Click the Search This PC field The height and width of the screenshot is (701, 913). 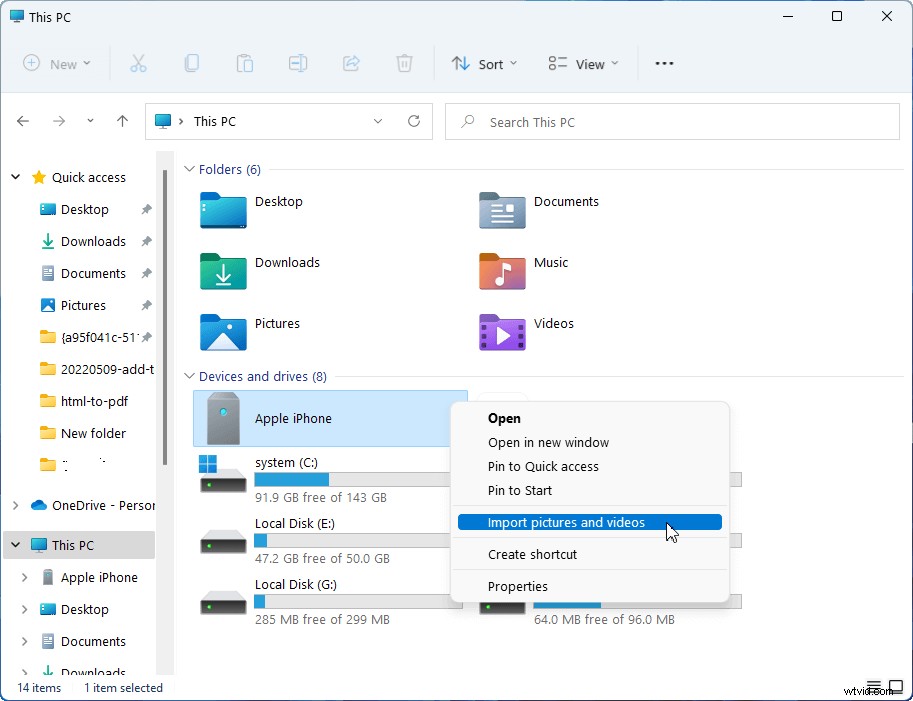point(672,122)
